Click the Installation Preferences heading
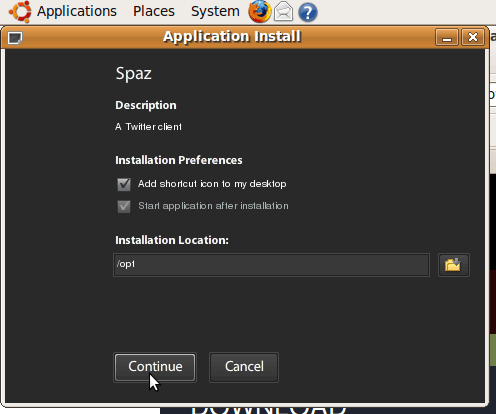This screenshot has width=496, height=414. (x=179, y=160)
